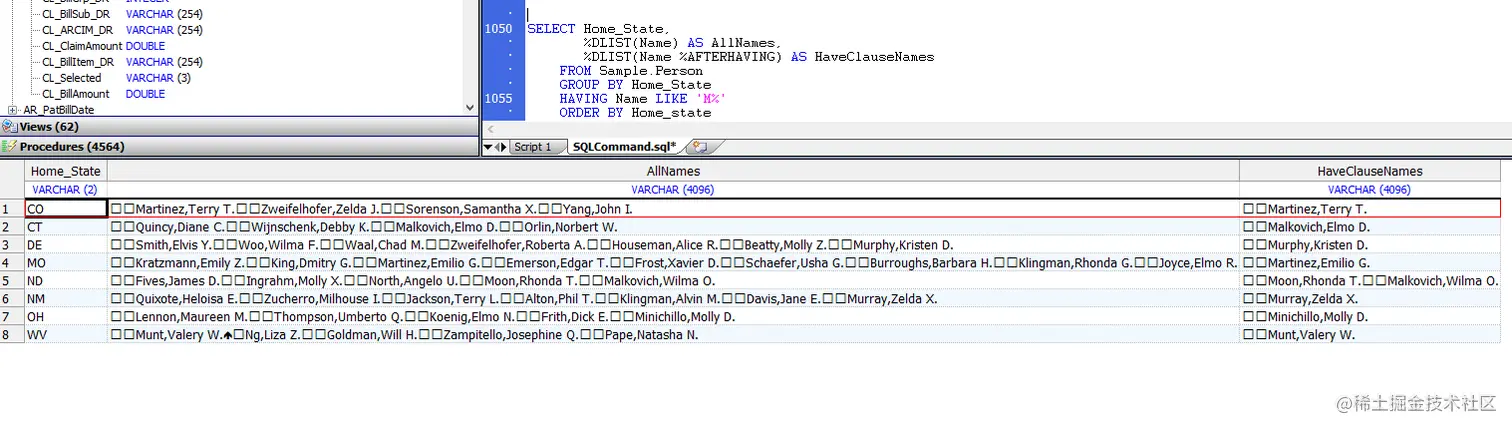Select result row number 5
Image resolution: width=1512 pixels, height=429 pixels.
pyautogui.click(x=12, y=281)
